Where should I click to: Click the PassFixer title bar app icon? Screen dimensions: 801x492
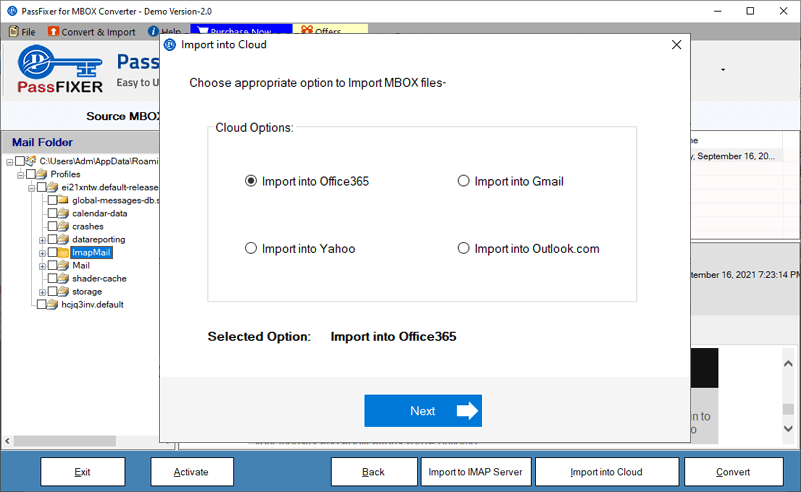coord(12,11)
